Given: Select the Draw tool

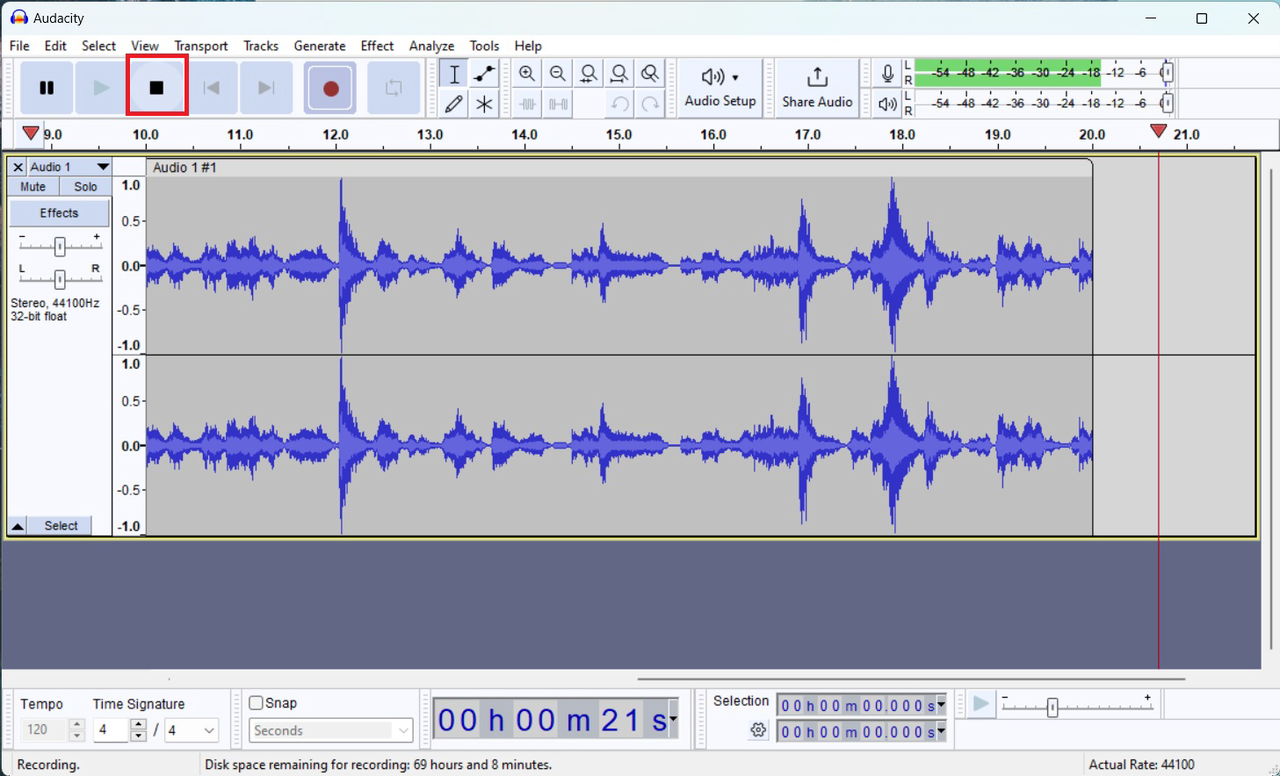Looking at the screenshot, I should pos(453,104).
